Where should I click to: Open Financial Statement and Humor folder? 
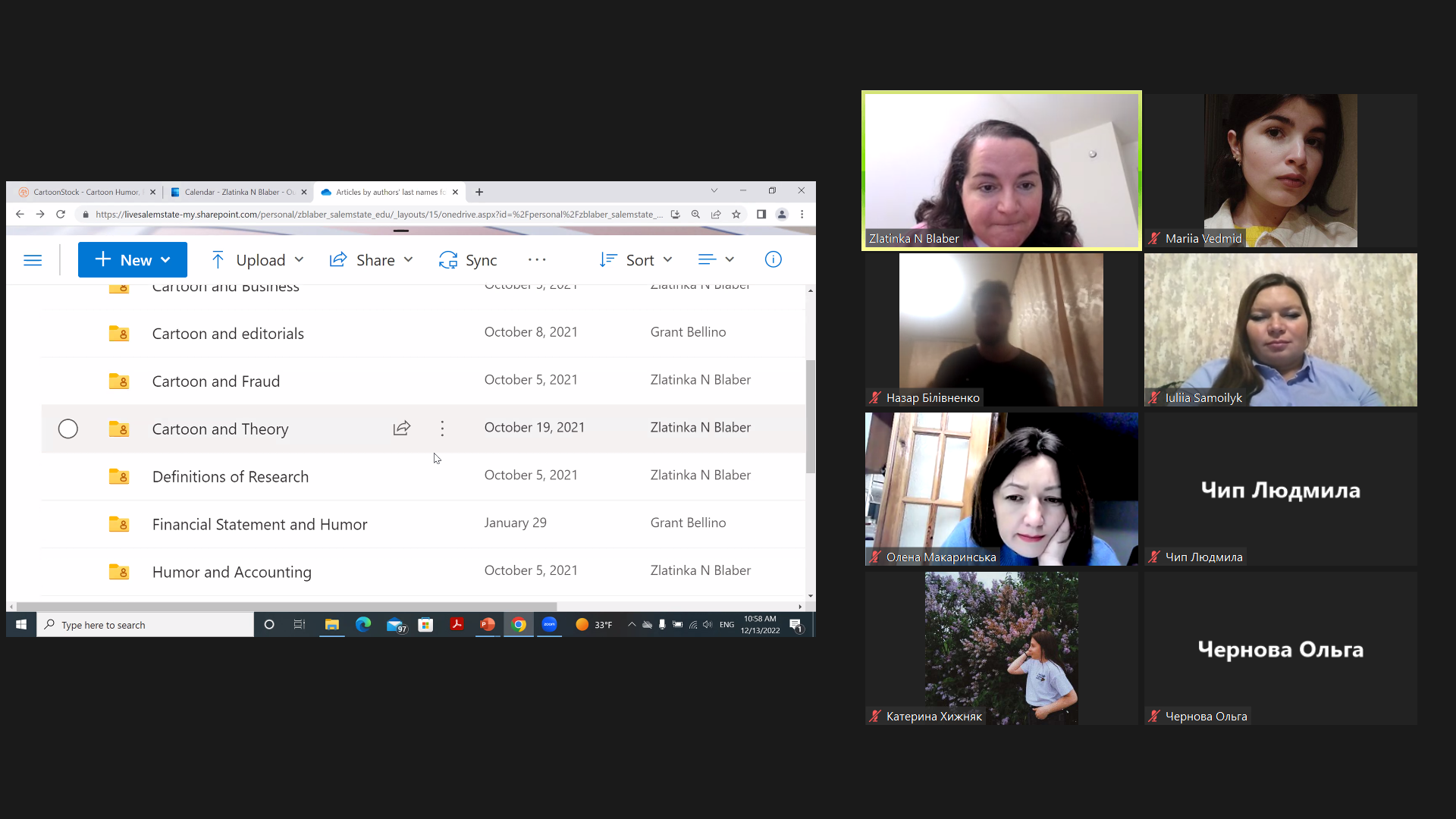tap(259, 525)
